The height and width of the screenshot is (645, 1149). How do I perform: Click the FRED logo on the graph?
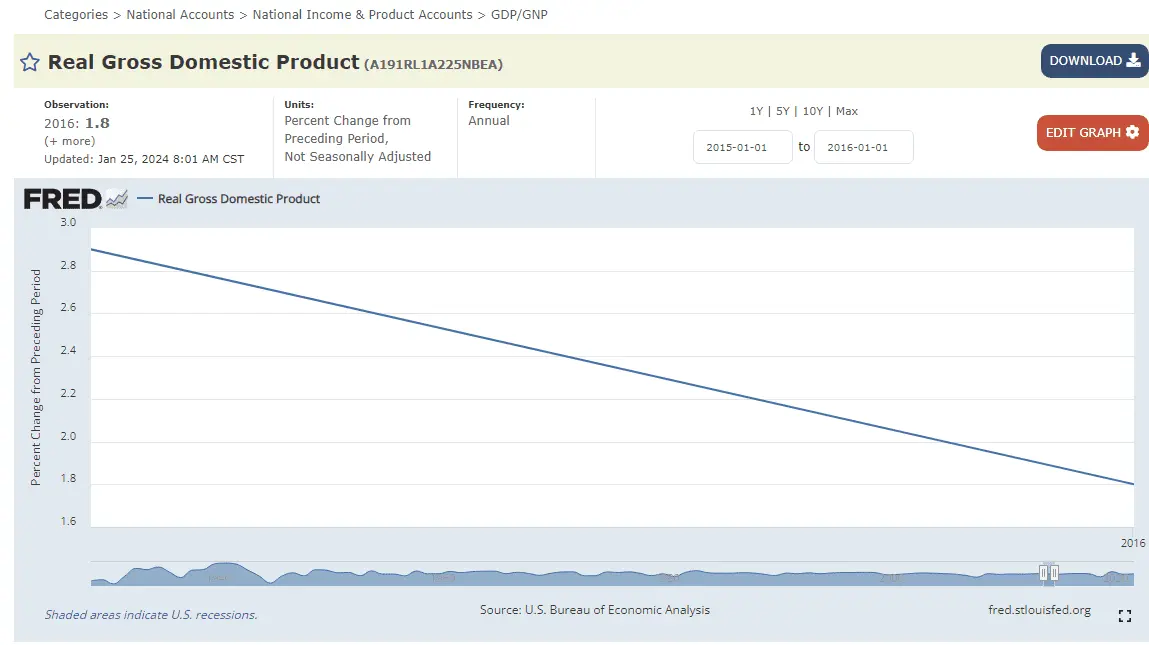(62, 199)
